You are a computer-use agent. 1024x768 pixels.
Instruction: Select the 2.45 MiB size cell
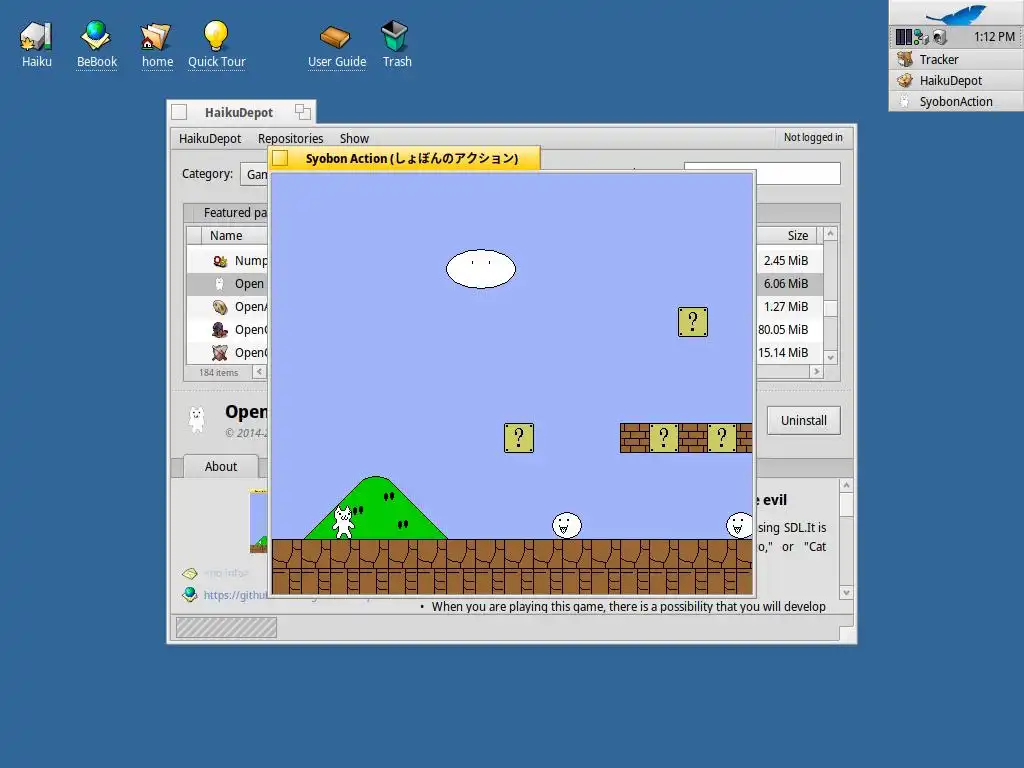[x=786, y=261]
